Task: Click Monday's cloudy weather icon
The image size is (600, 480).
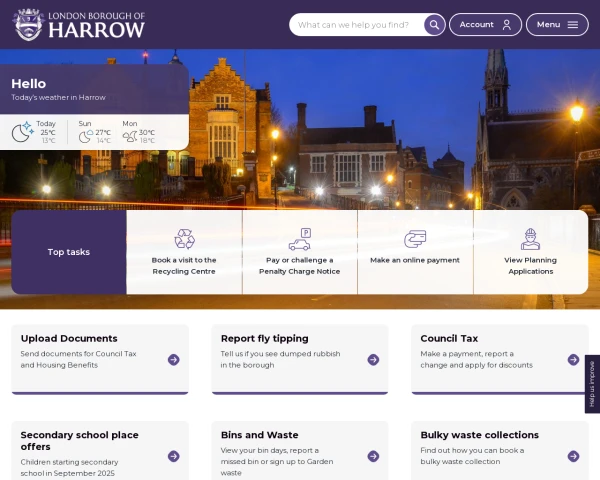Action: pos(130,136)
